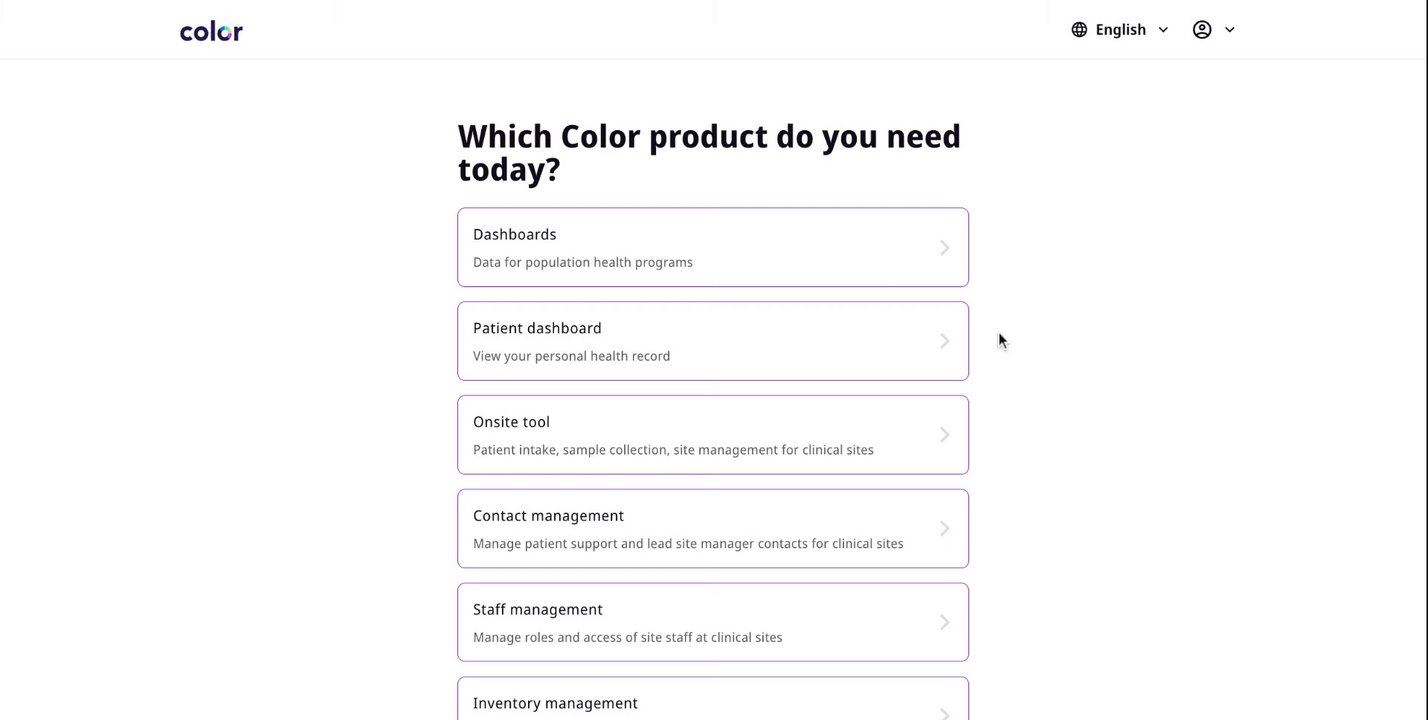Open Patient dashboard product
Image resolution: width=1428 pixels, height=720 pixels.
coord(713,341)
